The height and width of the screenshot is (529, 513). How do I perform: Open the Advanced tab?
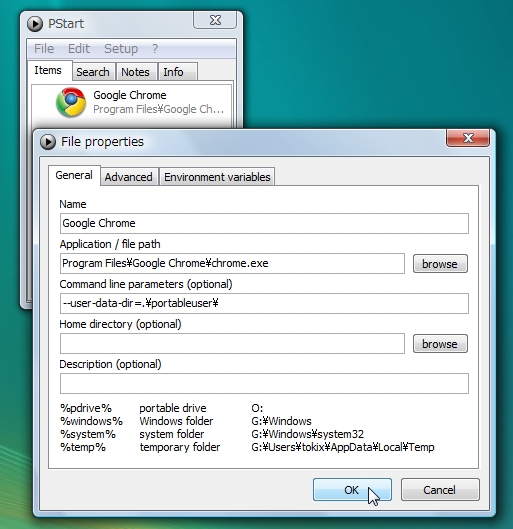click(x=129, y=177)
